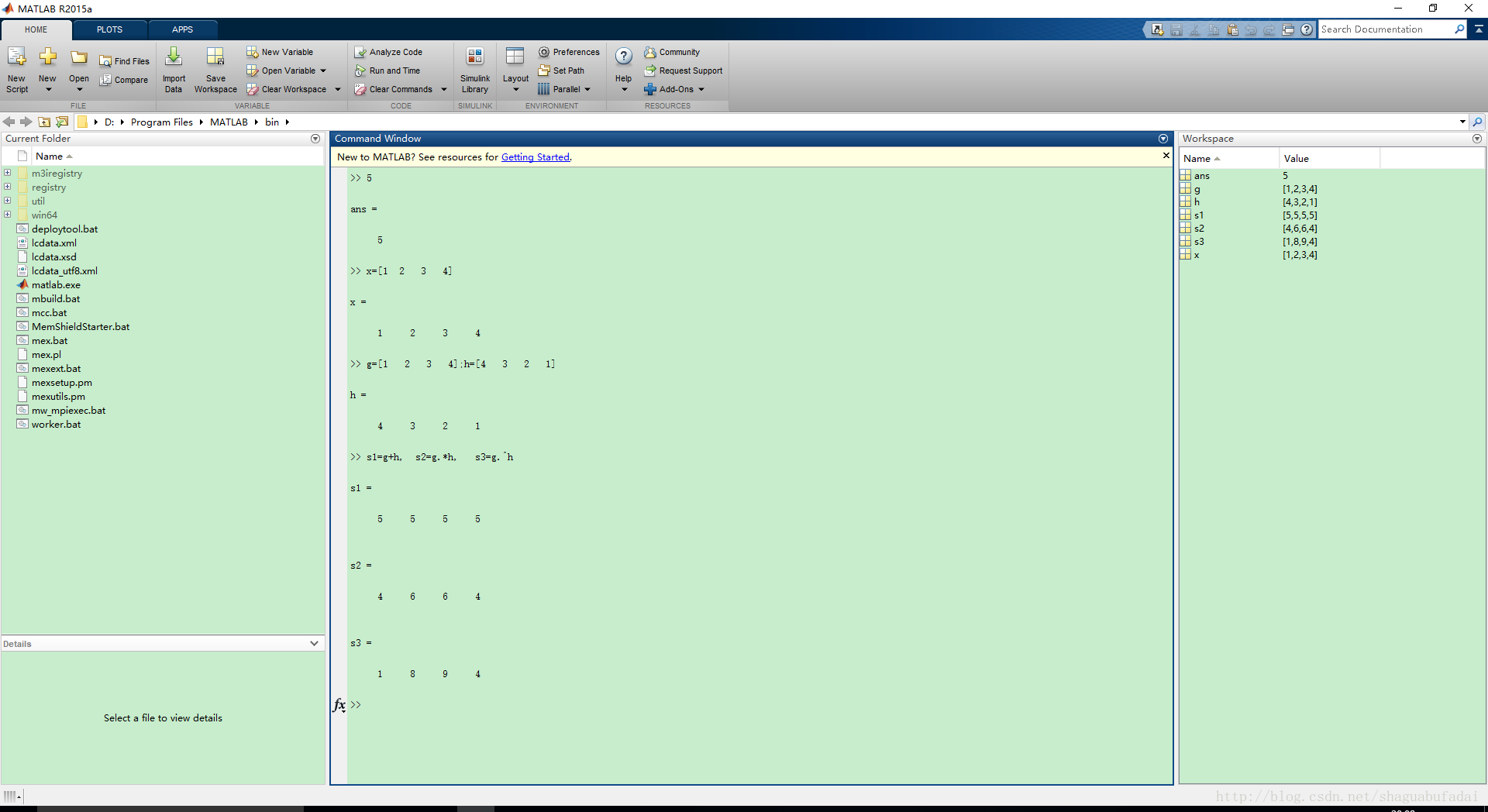Click Search Documentation field

(1386, 29)
